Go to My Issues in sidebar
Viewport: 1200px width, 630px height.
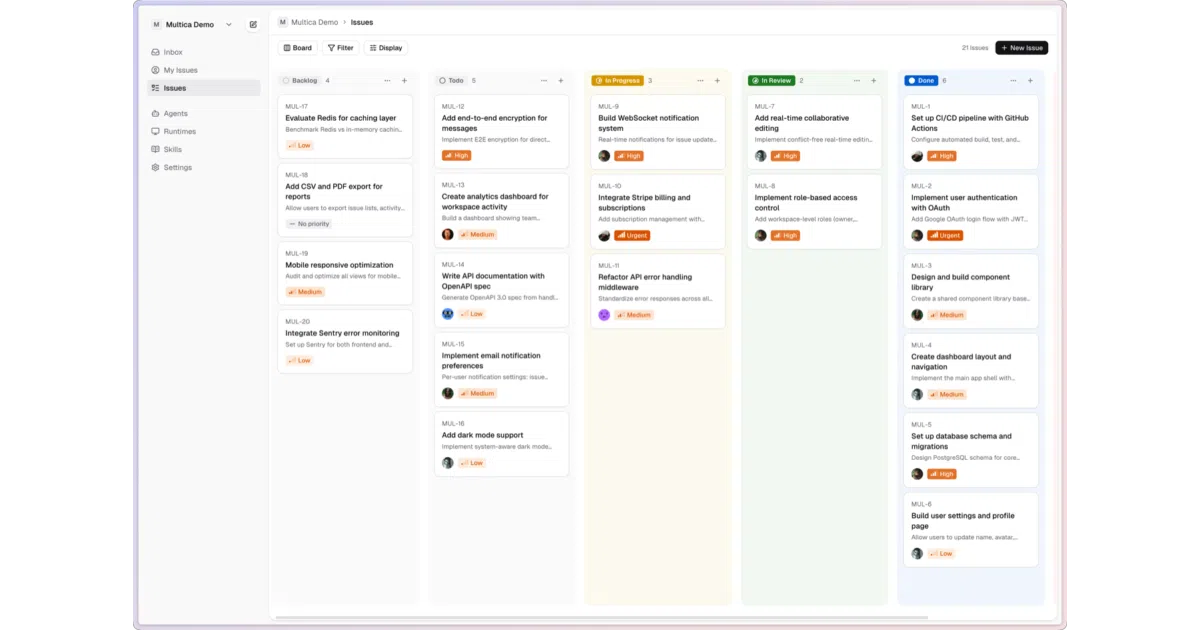(x=204, y=70)
